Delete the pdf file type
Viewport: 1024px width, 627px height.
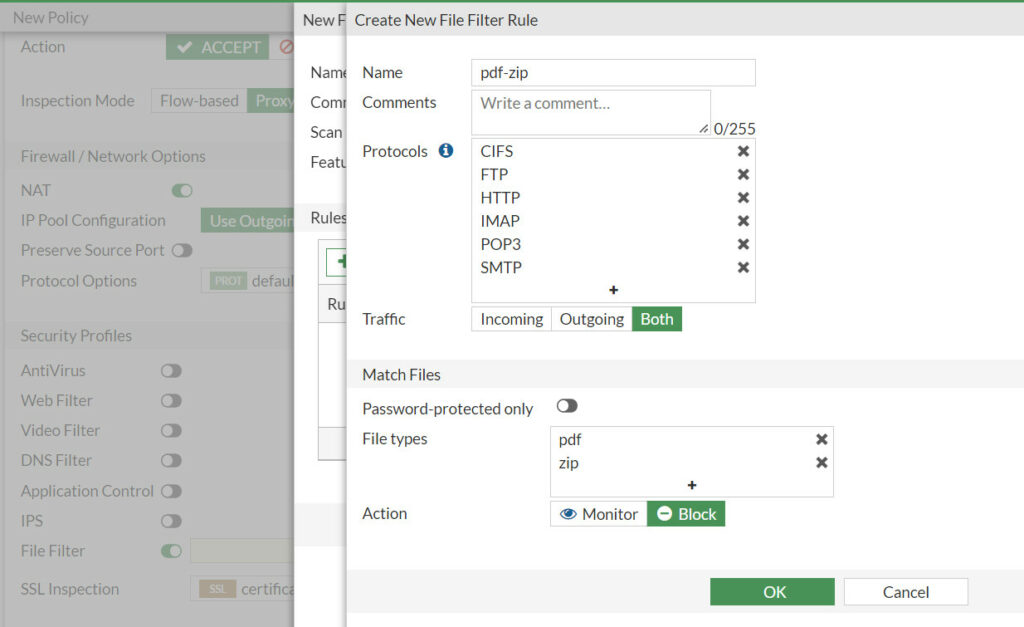tap(821, 439)
